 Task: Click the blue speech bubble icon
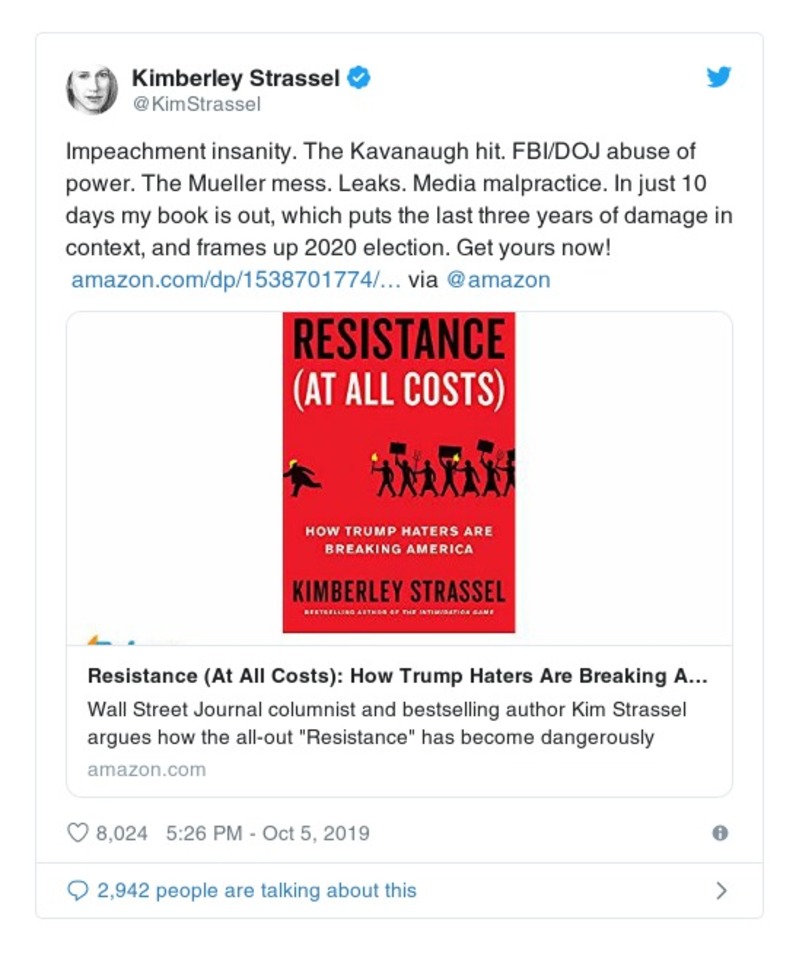(x=77, y=890)
